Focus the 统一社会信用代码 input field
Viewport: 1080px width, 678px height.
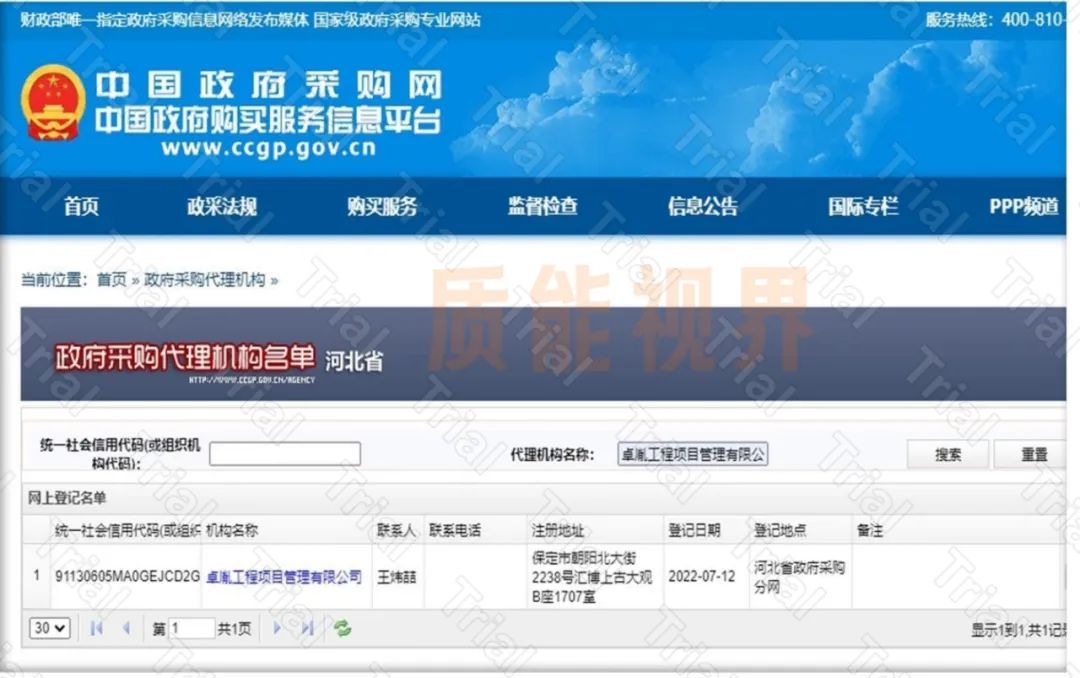[284, 454]
